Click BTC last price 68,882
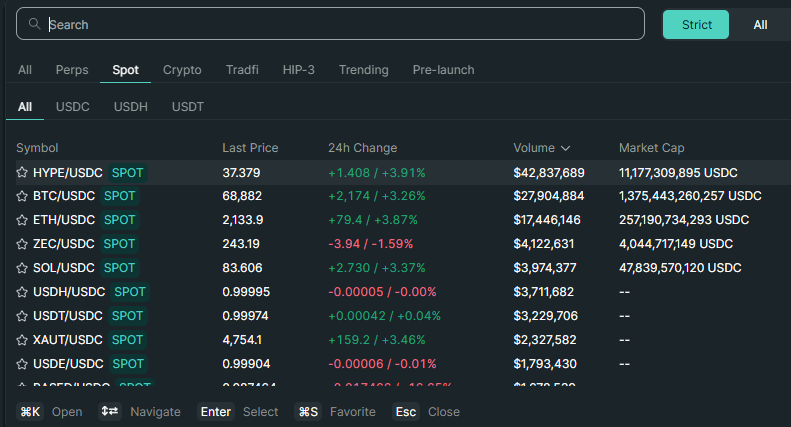This screenshot has height=427, width=791. point(242,196)
